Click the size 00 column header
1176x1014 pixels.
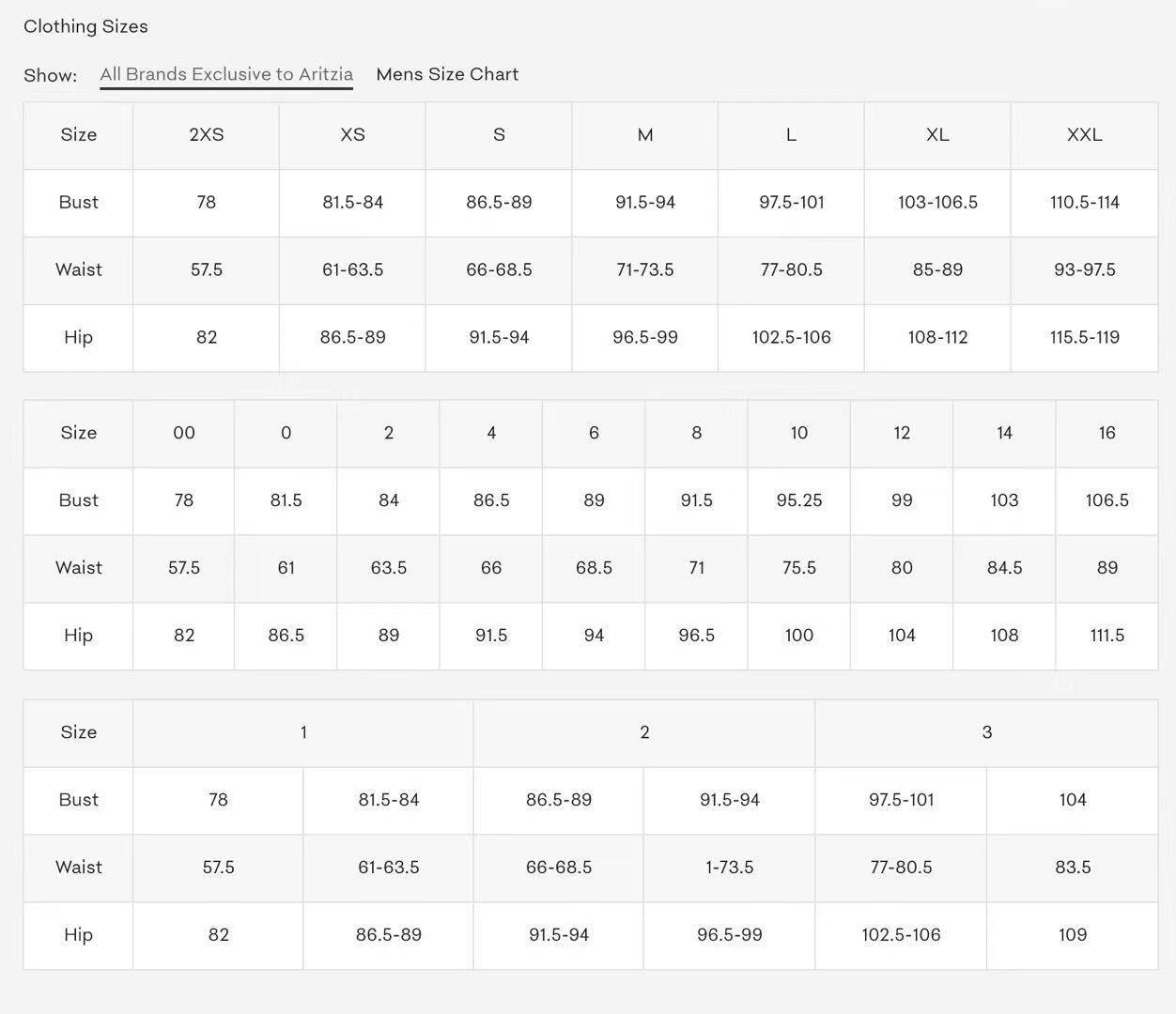click(x=184, y=433)
